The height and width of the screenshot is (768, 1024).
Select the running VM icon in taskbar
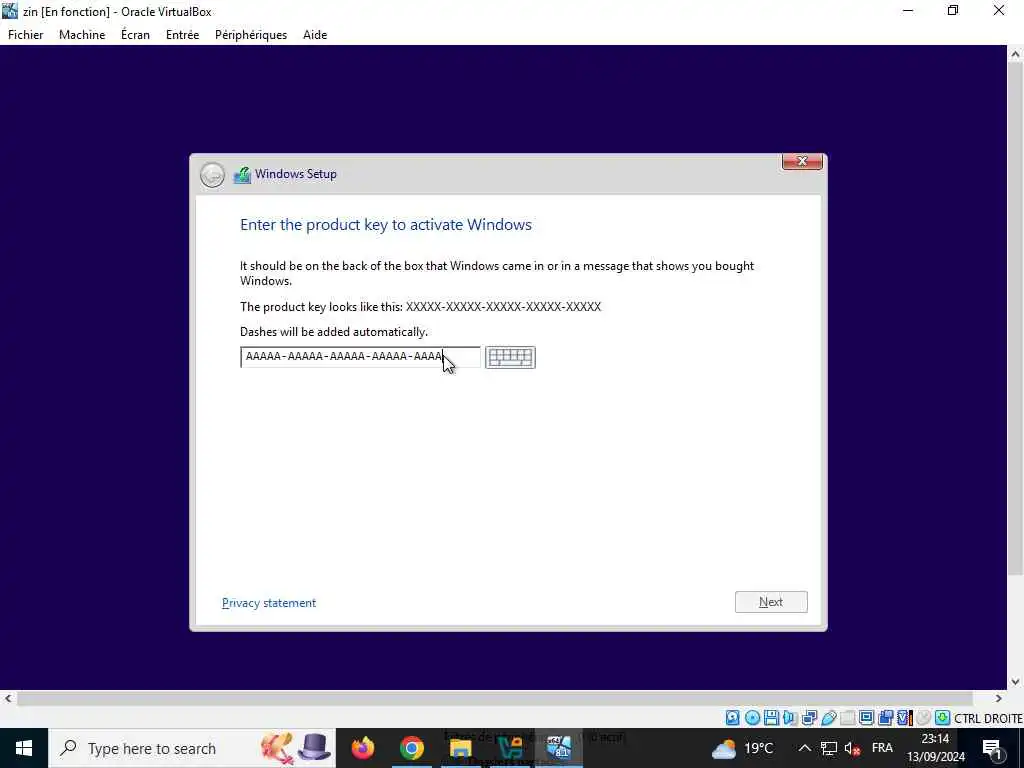point(559,748)
